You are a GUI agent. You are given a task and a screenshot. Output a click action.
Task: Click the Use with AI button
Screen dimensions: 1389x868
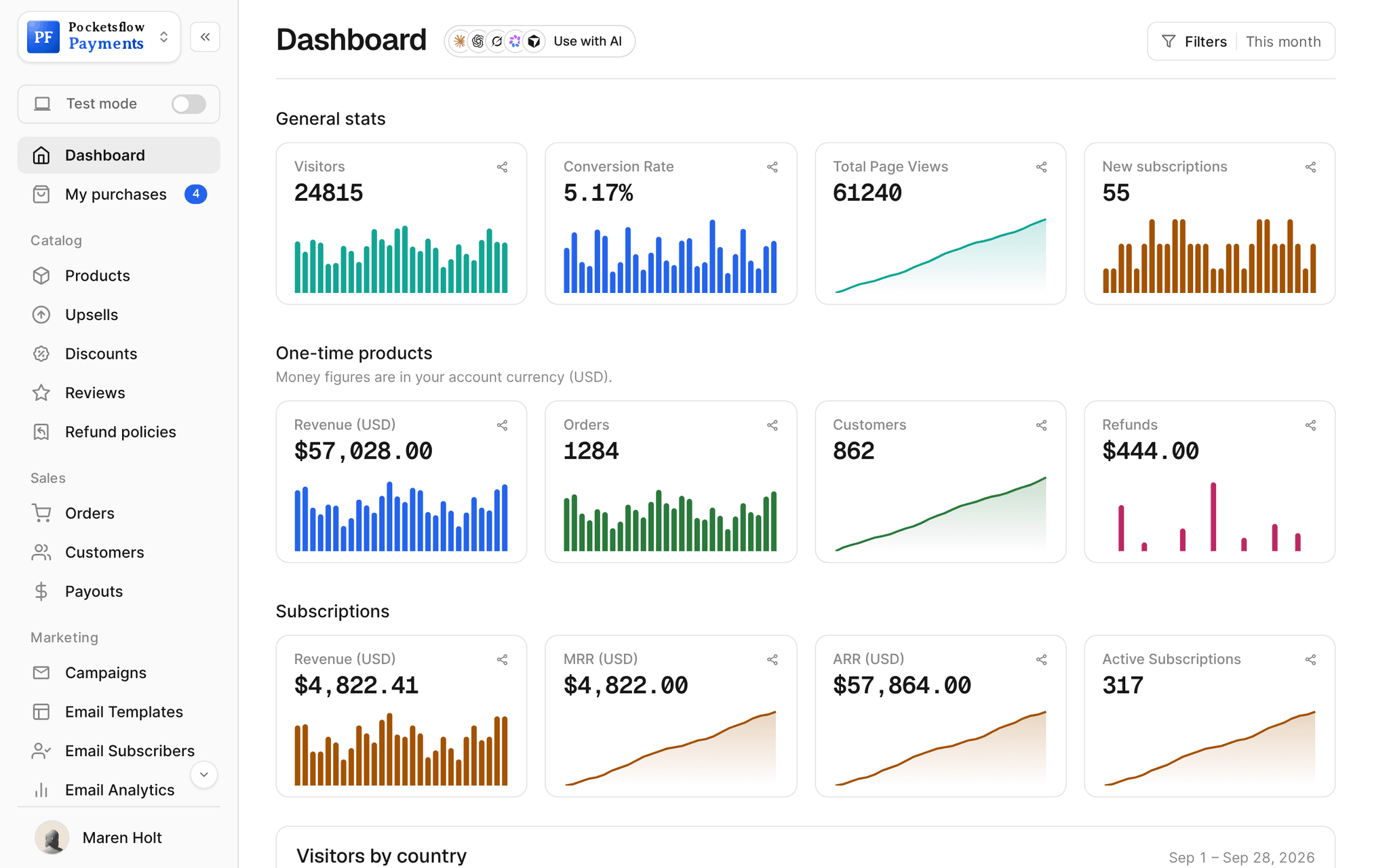click(540, 41)
